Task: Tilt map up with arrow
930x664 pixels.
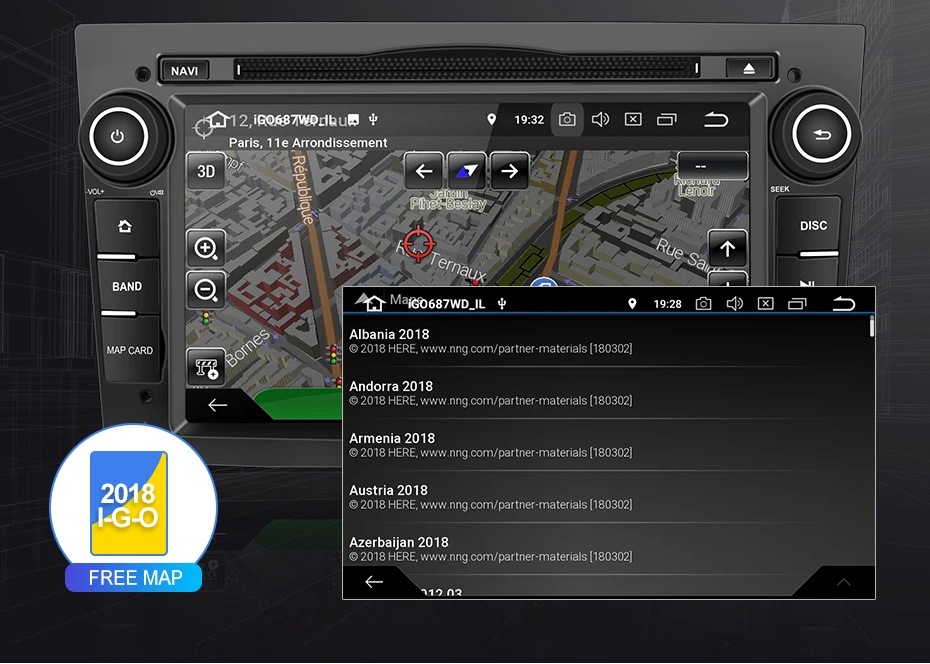Action: 727,248
